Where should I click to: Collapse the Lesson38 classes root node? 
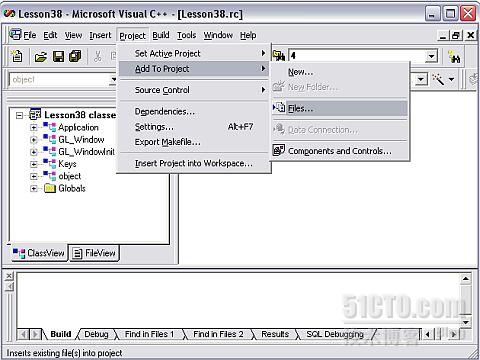(19, 115)
